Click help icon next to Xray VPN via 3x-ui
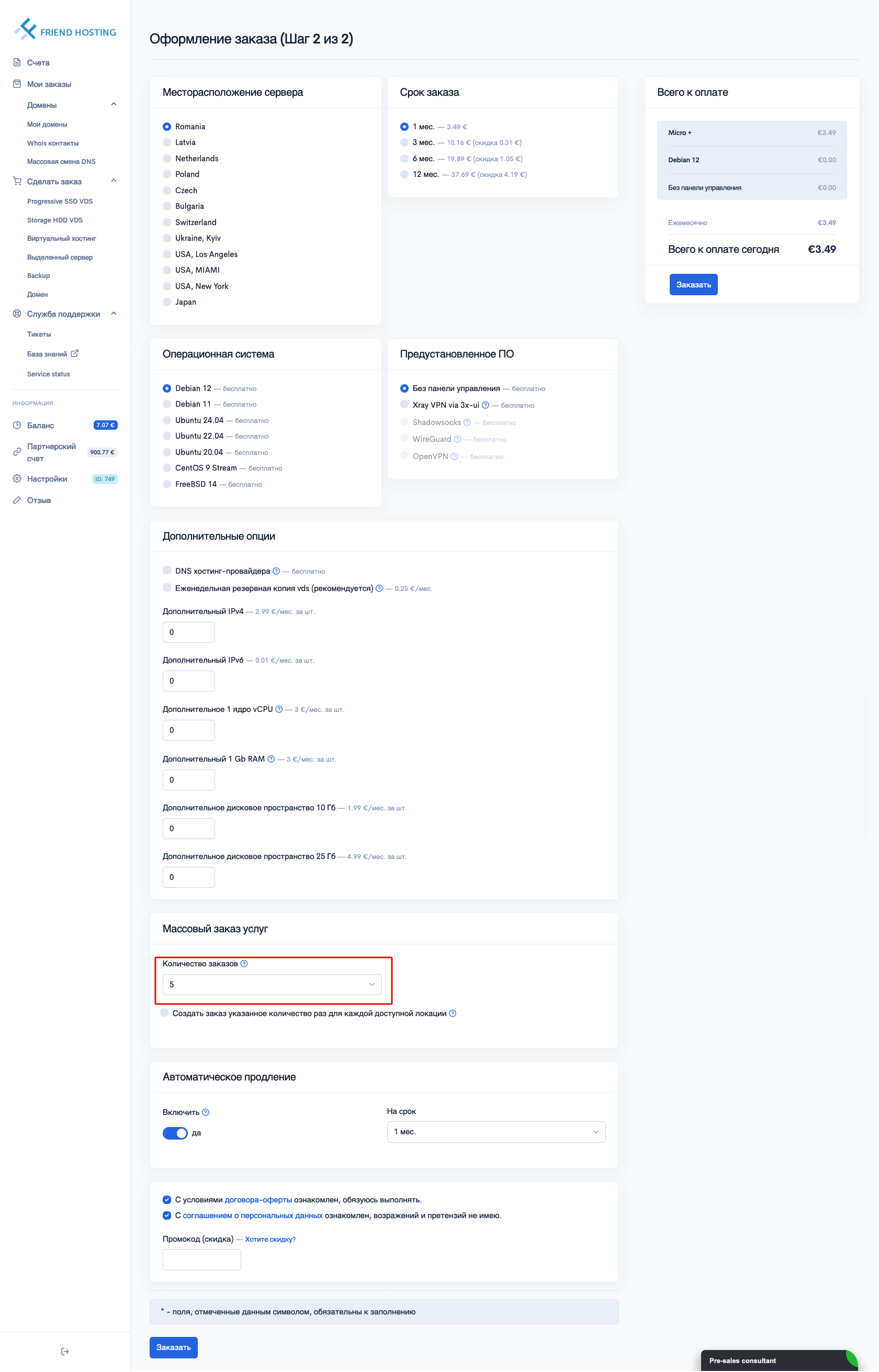This screenshot has height=1372, width=879. click(x=485, y=405)
